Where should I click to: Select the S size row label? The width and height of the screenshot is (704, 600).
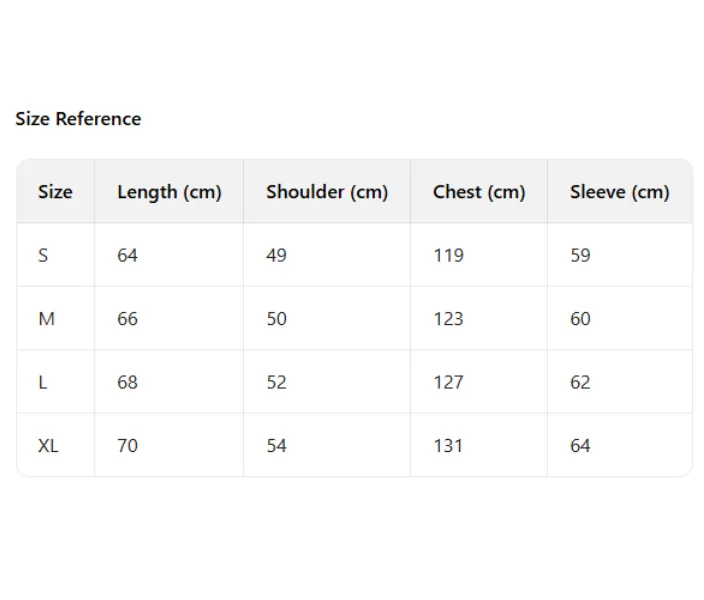pos(43,255)
